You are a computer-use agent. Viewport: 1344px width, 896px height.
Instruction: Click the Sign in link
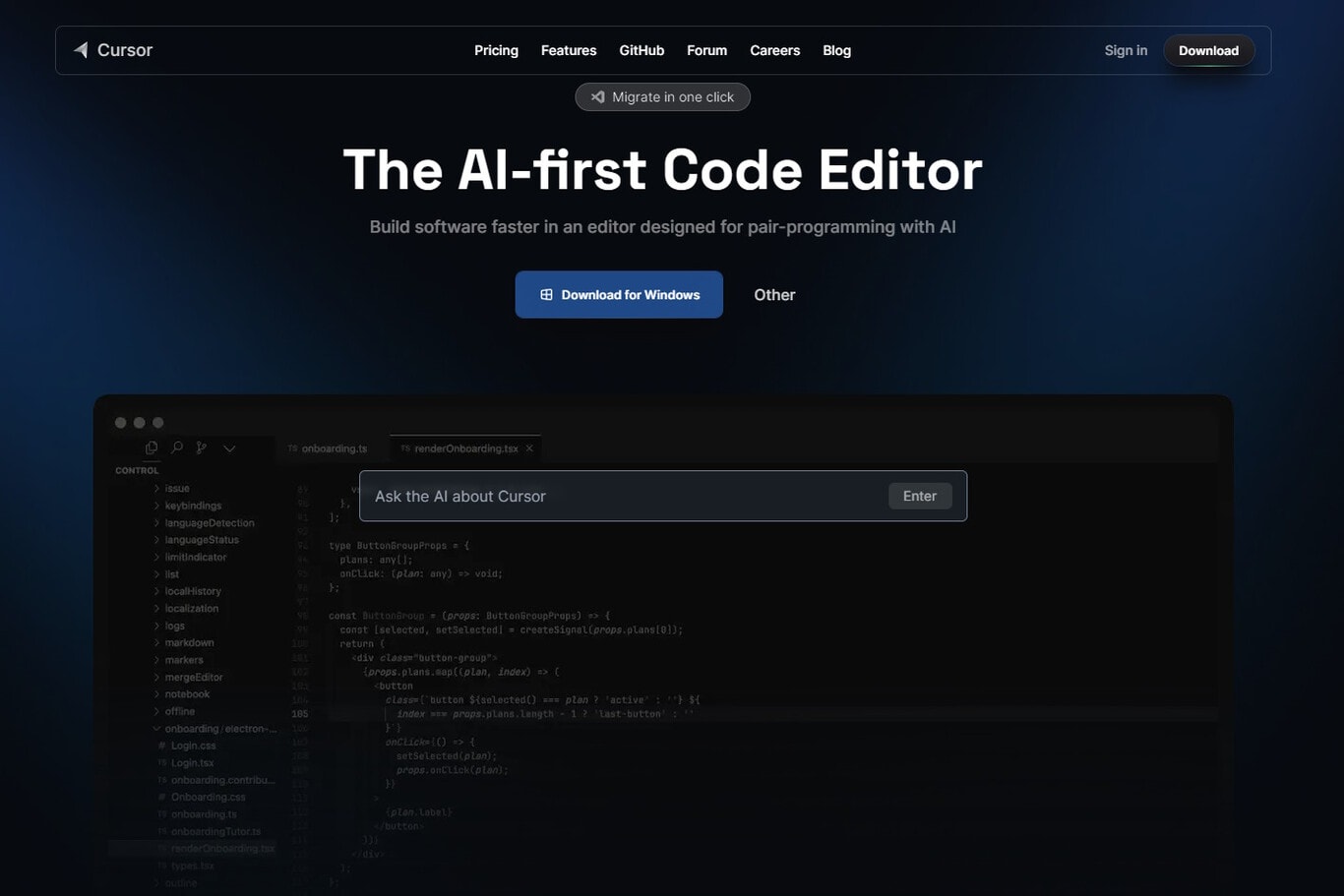click(x=1126, y=50)
